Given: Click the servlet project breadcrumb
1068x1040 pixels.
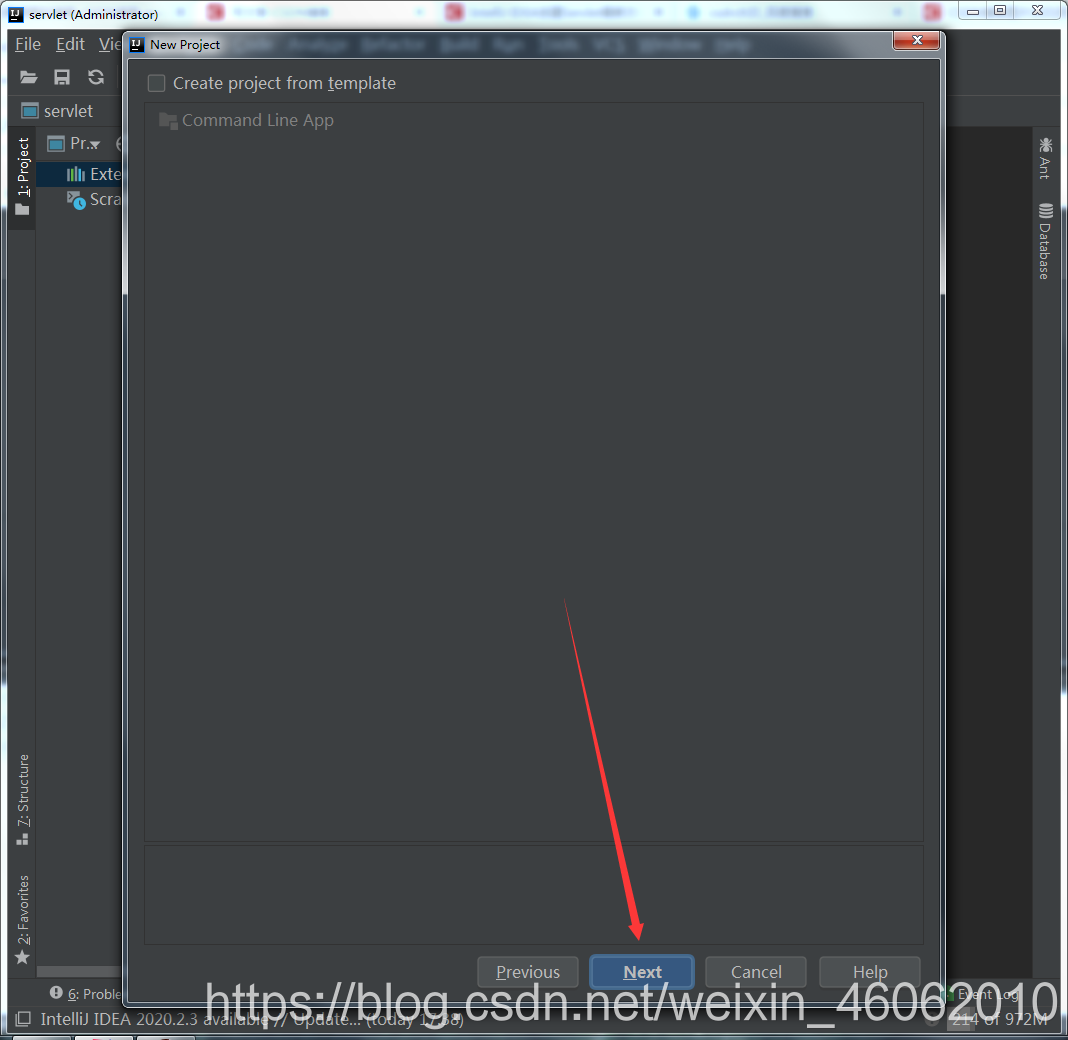Looking at the screenshot, I should click(57, 111).
